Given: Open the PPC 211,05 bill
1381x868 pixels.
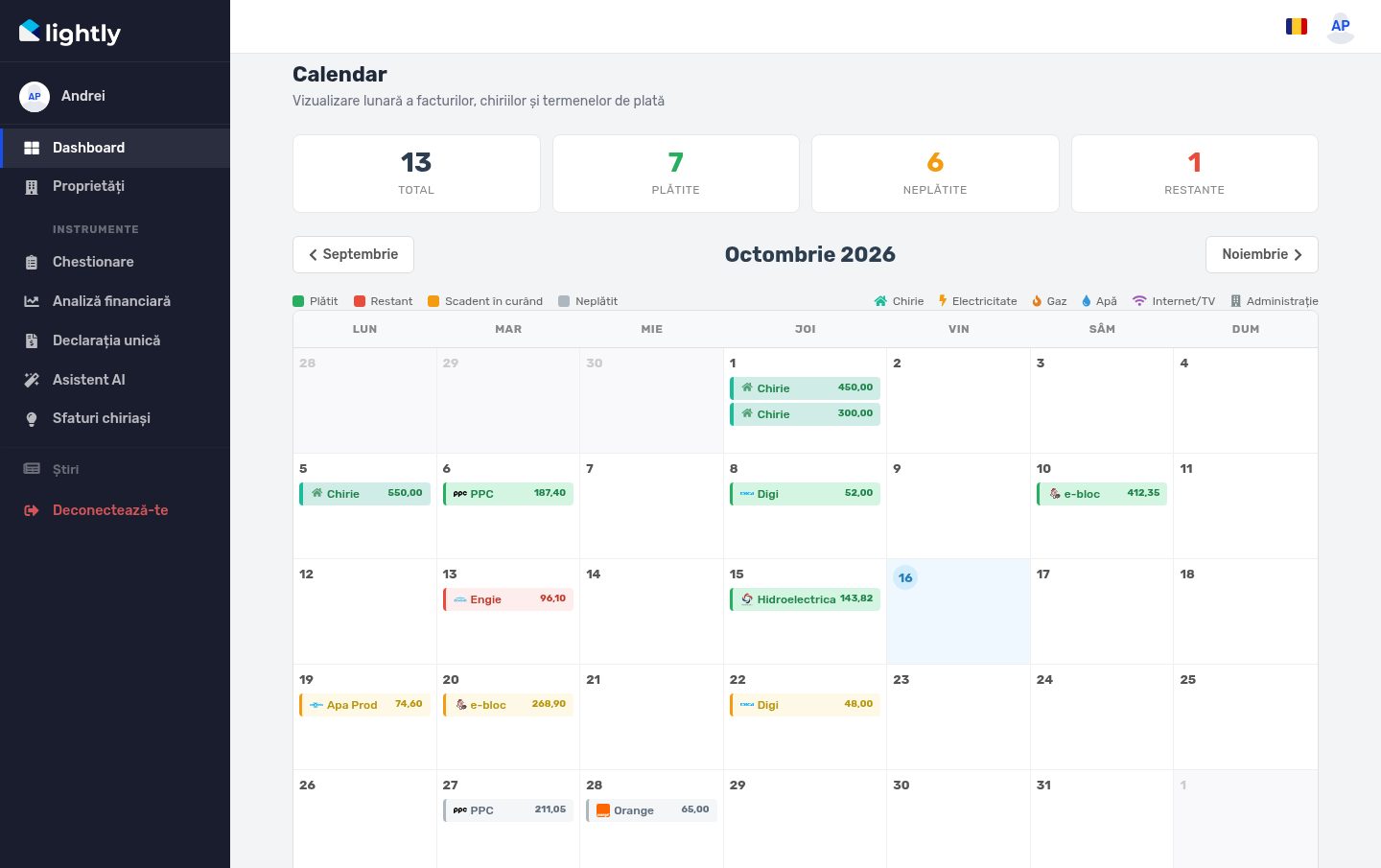Looking at the screenshot, I should (508, 810).
